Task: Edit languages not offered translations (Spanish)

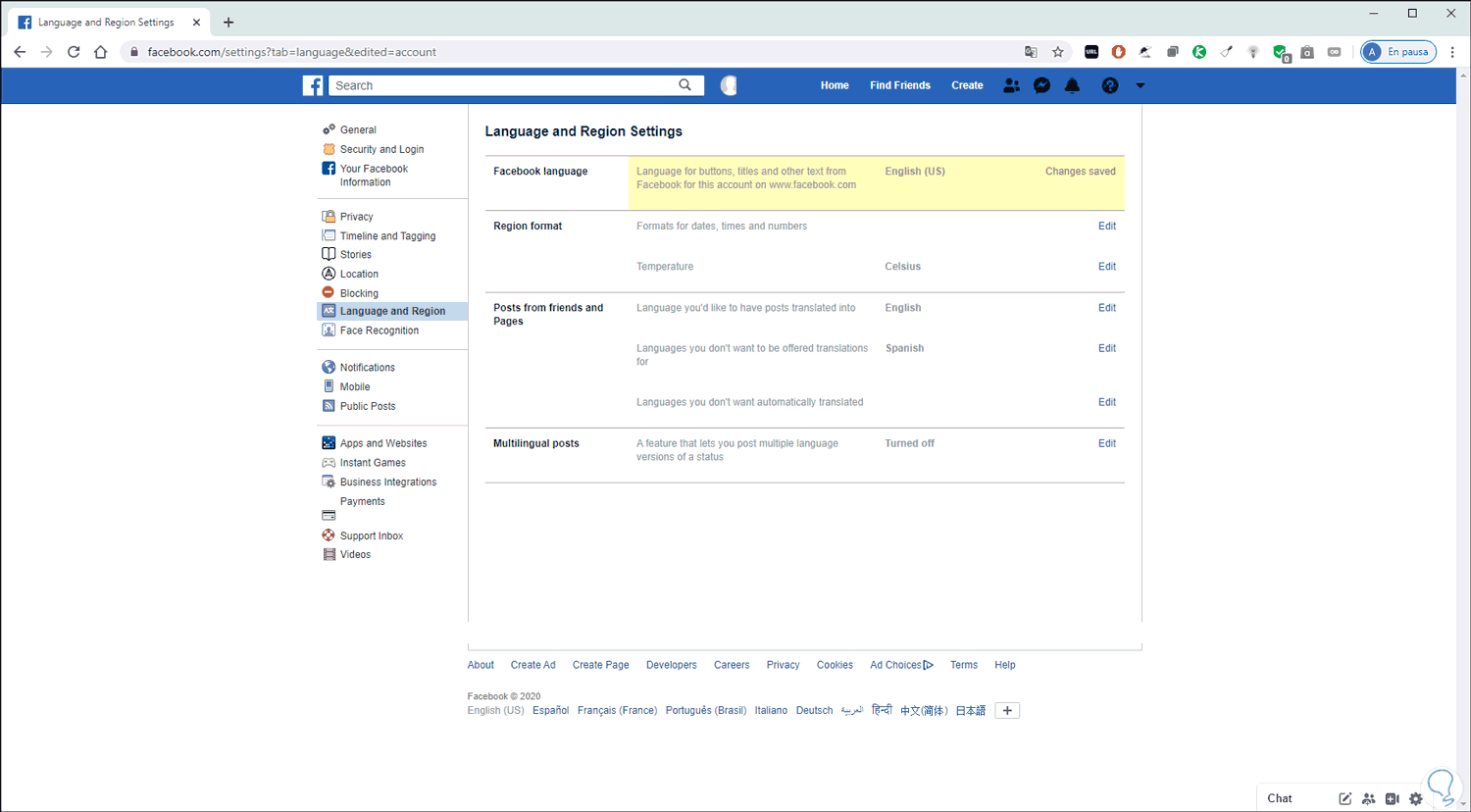Action: point(1107,348)
